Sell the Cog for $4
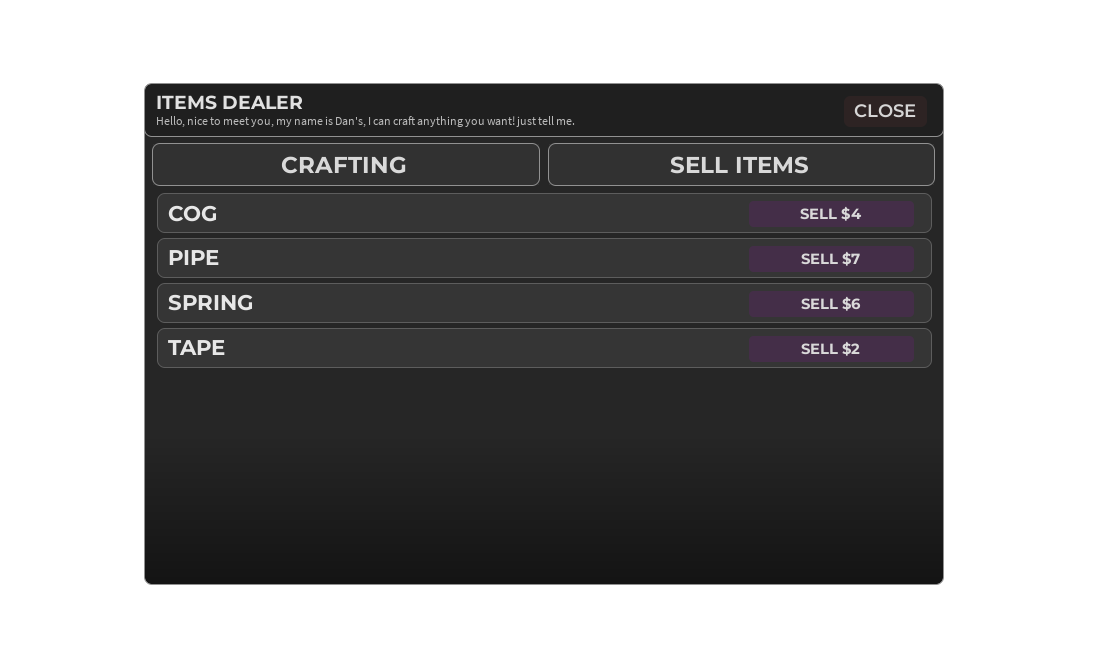1105x667 pixels. click(831, 214)
